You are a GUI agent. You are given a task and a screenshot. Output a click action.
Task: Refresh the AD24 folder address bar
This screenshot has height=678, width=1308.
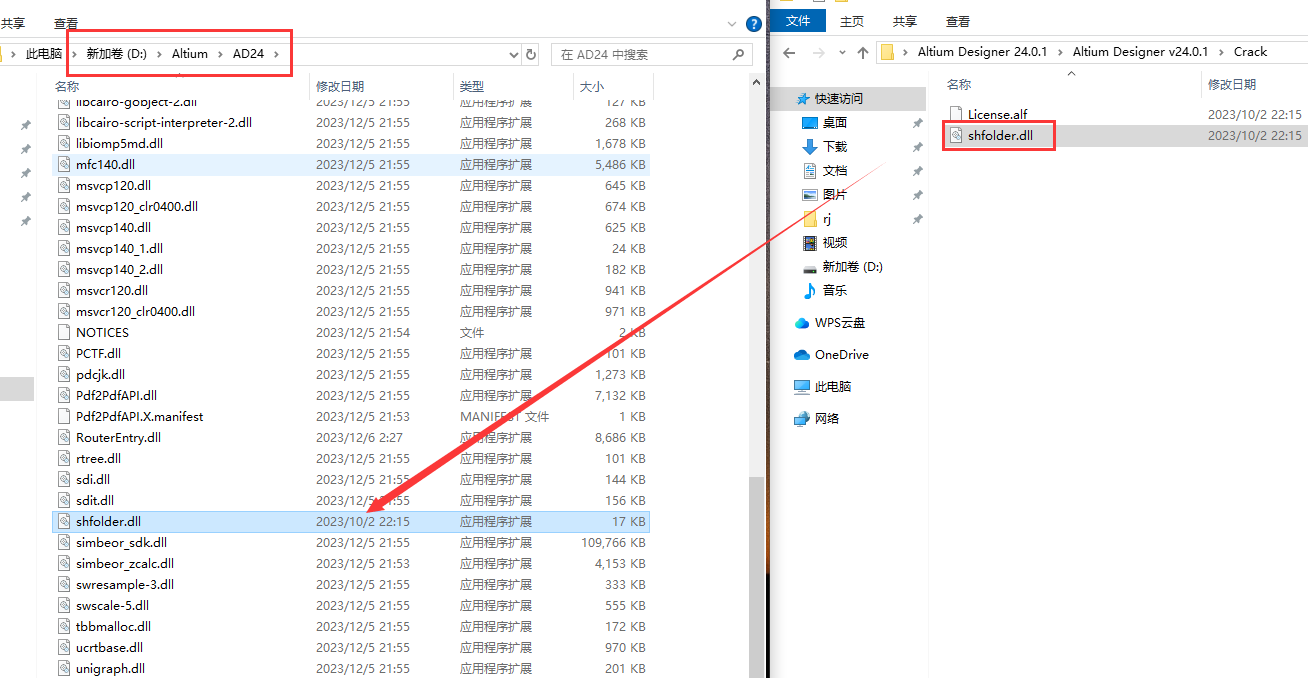click(x=531, y=54)
